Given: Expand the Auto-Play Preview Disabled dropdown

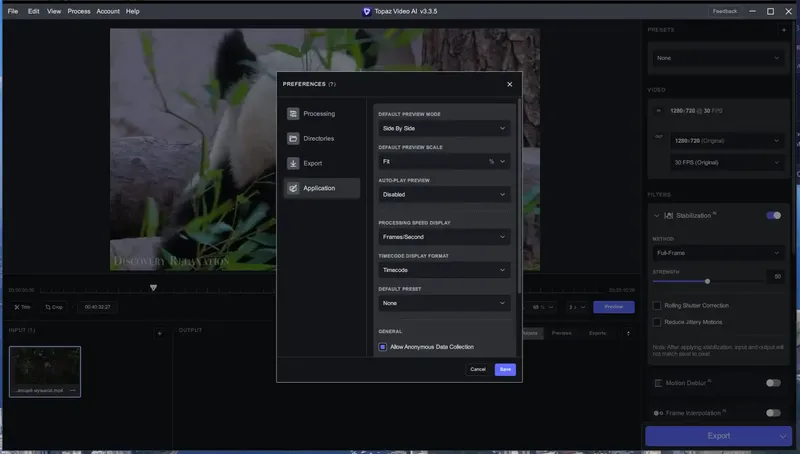Looking at the screenshot, I should coord(444,195).
